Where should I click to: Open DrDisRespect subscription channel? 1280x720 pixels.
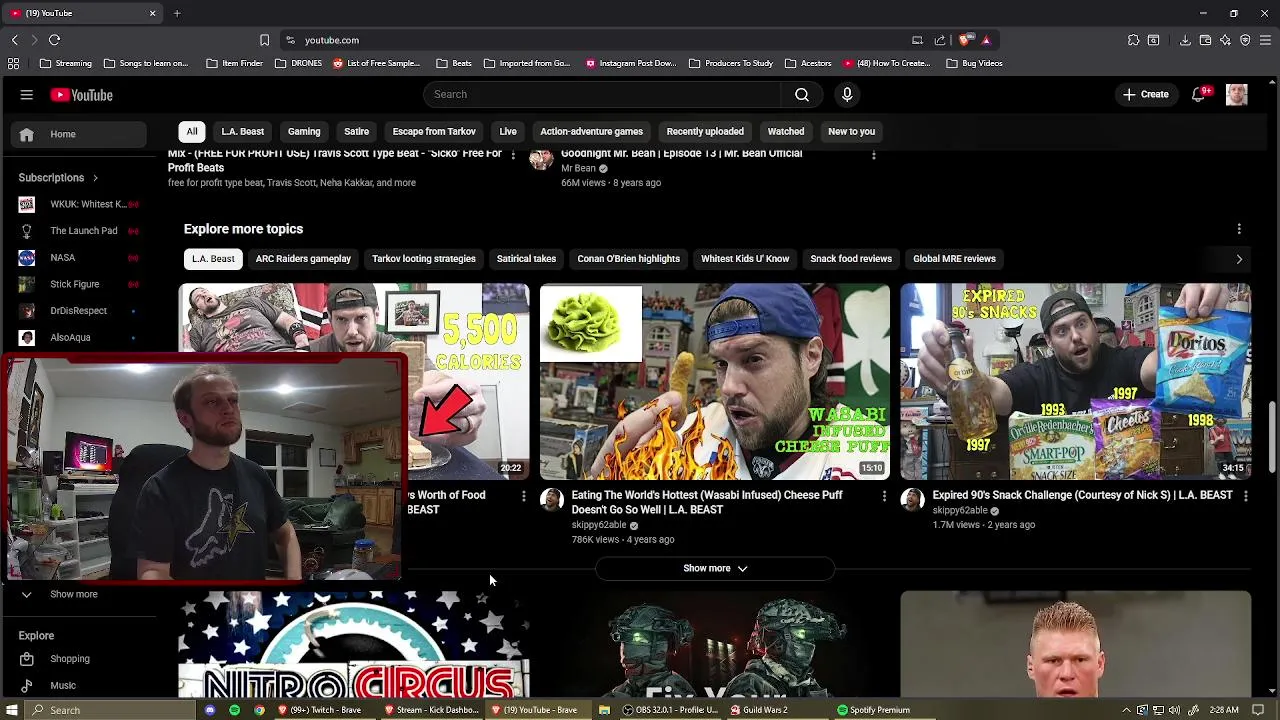coord(78,311)
